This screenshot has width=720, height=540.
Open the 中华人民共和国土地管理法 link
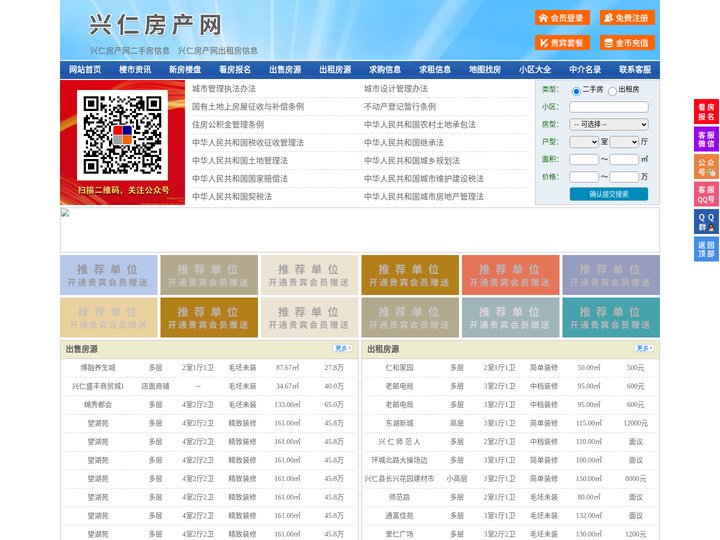pos(240,160)
